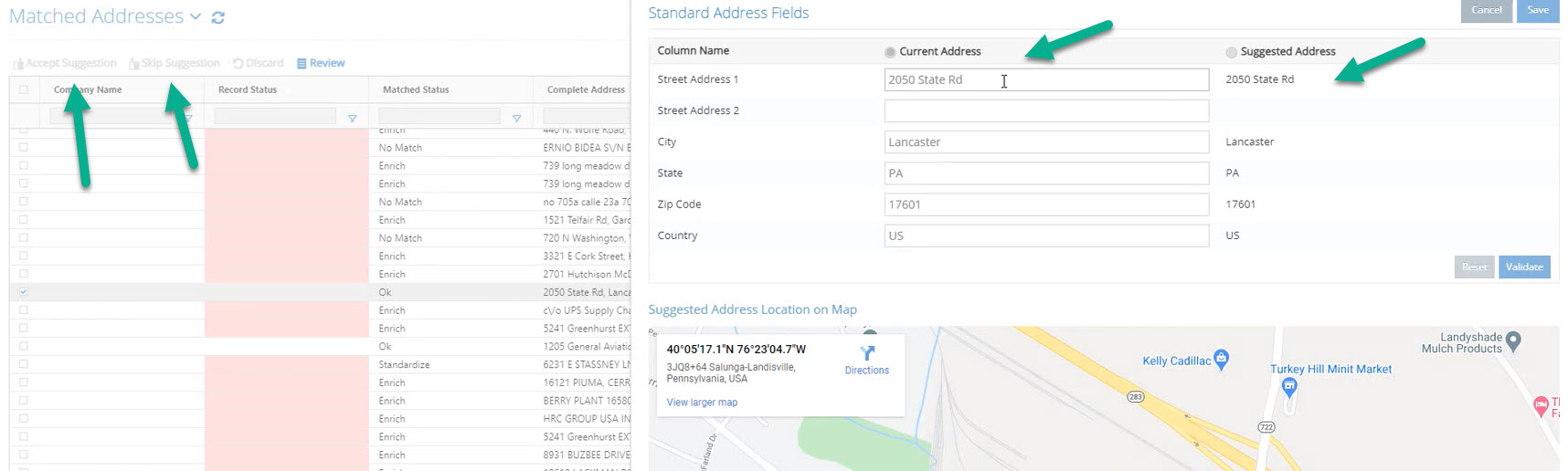The height and width of the screenshot is (471, 1568).
Task: Uncheck the 2050 State Rd row checkbox
Action: 24,292
